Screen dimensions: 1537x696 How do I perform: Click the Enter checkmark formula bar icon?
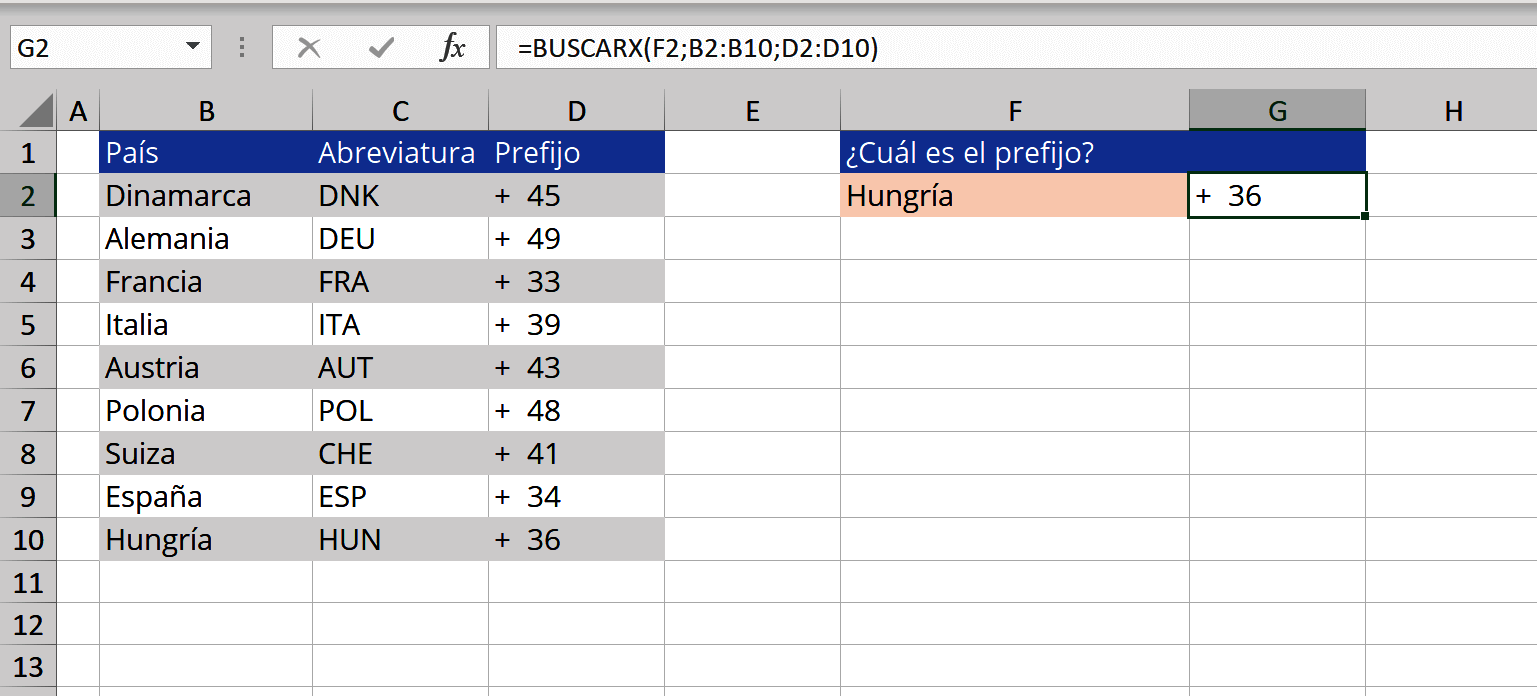(380, 48)
